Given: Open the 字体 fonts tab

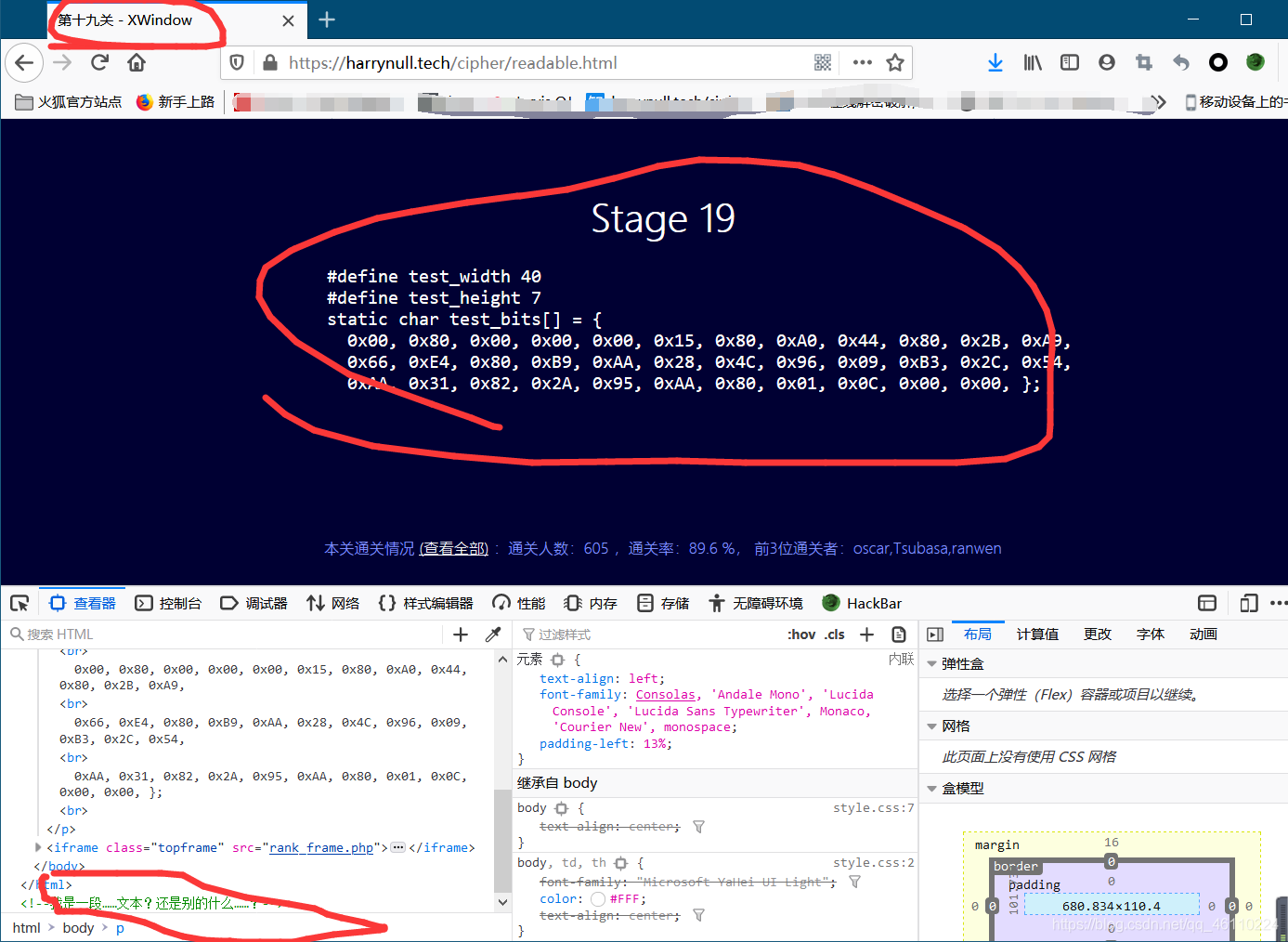Looking at the screenshot, I should [x=1151, y=635].
